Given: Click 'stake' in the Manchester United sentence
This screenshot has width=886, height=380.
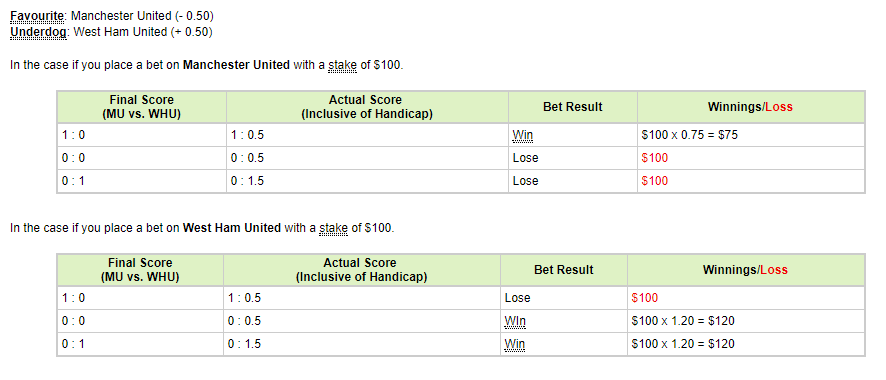Looking at the screenshot, I should click(342, 65).
